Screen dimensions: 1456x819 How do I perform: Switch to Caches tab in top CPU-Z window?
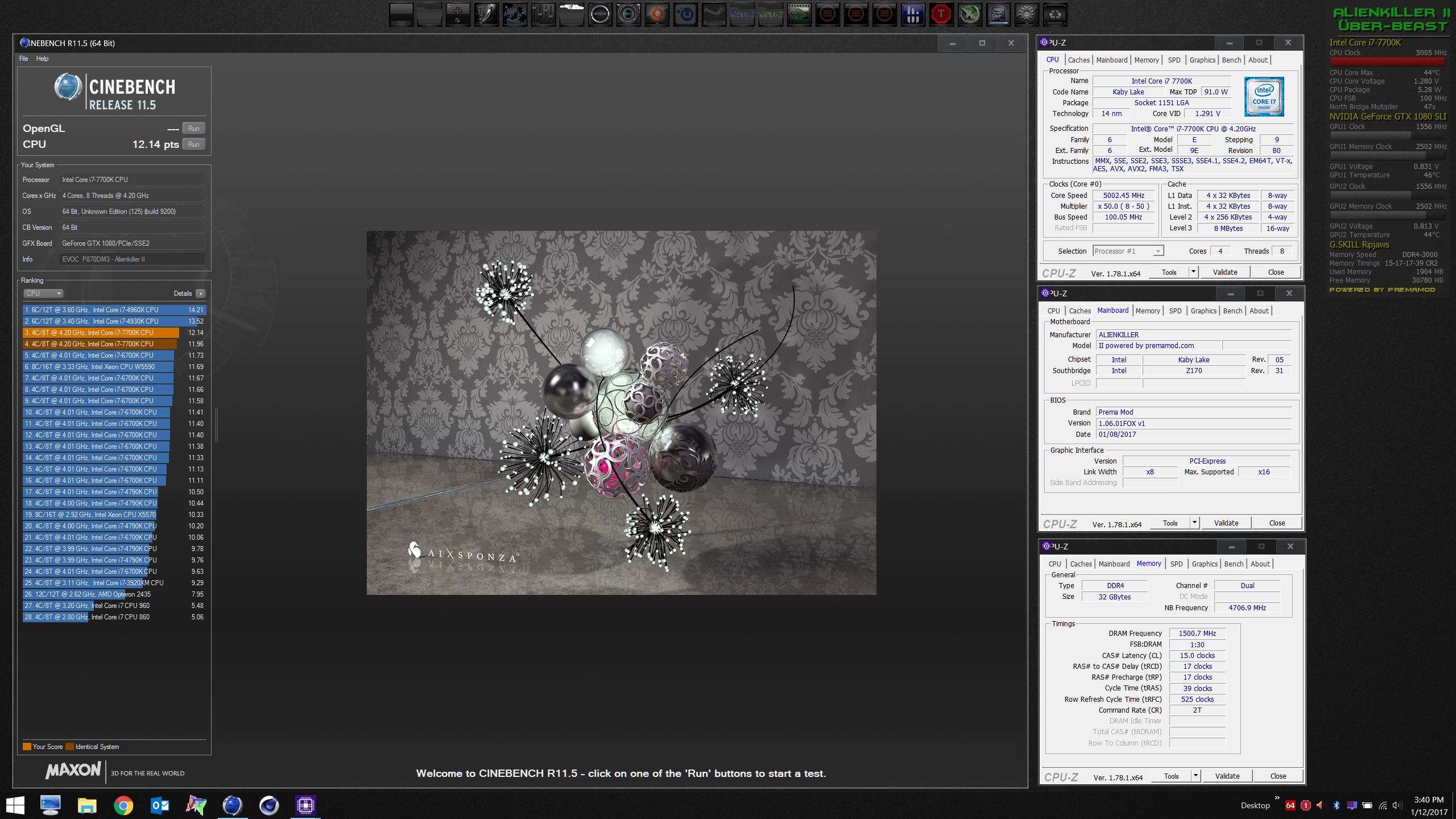coord(1078,60)
